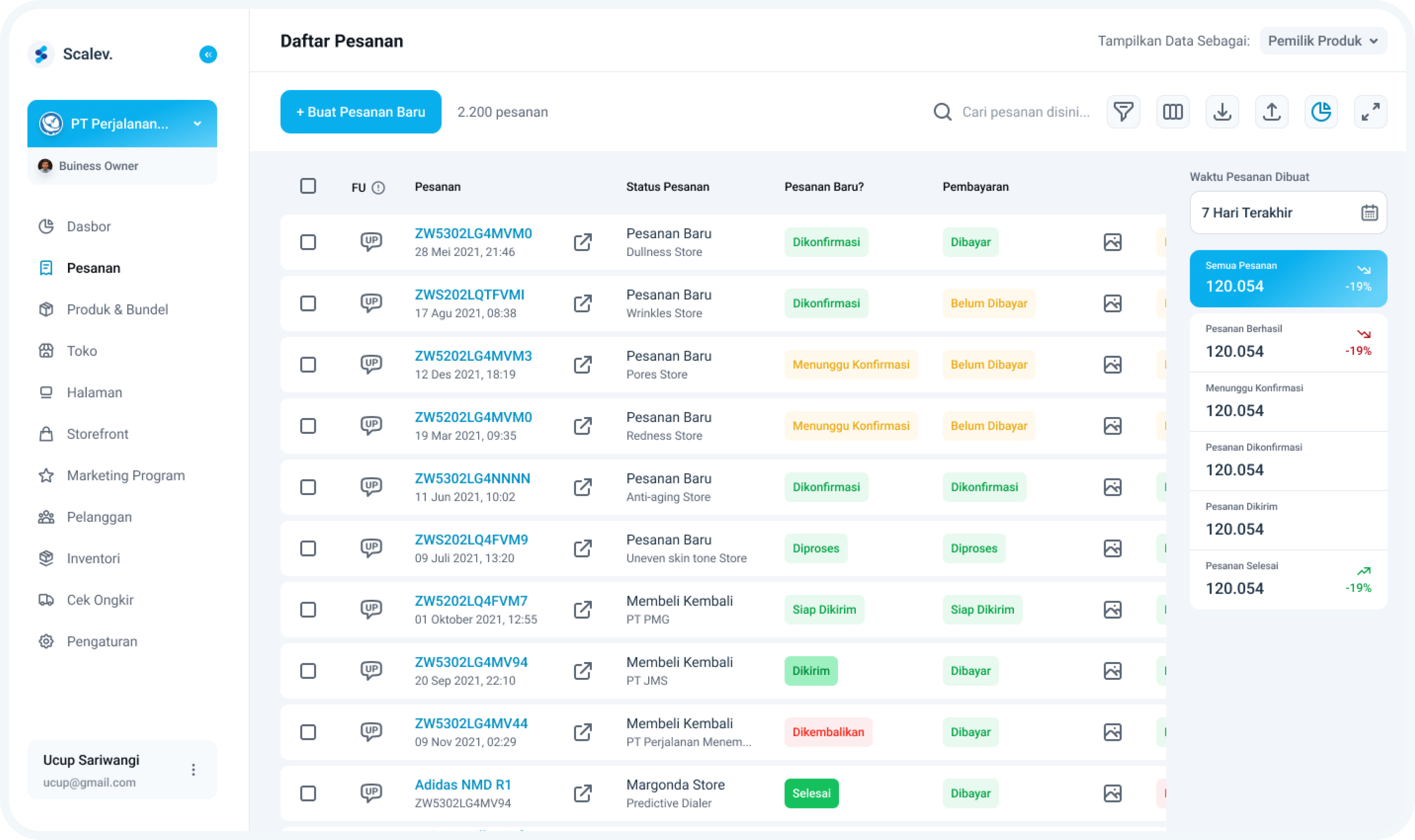Toggle the select-all checkbox in table header

click(x=308, y=186)
